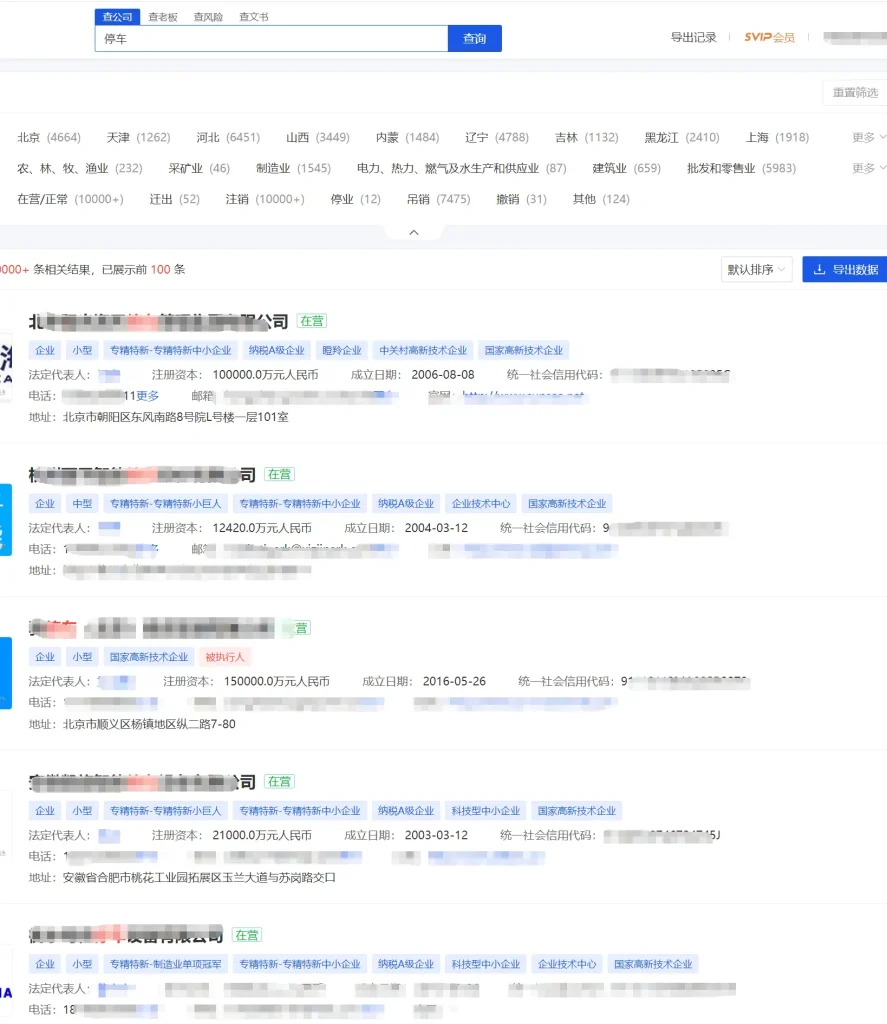Click into the search box containing 停车
This screenshot has width=887, height=1024.
pos(270,39)
